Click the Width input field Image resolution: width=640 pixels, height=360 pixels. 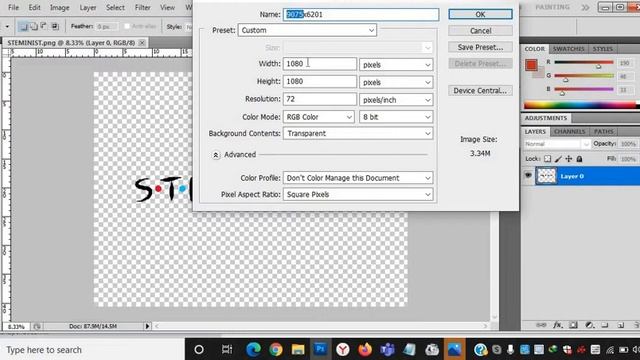pos(320,64)
